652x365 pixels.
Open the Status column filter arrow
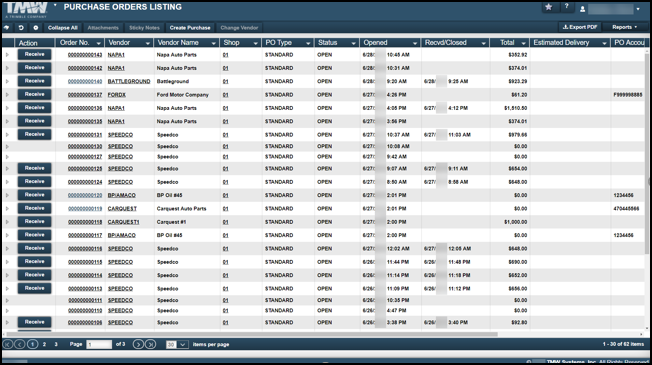click(353, 43)
